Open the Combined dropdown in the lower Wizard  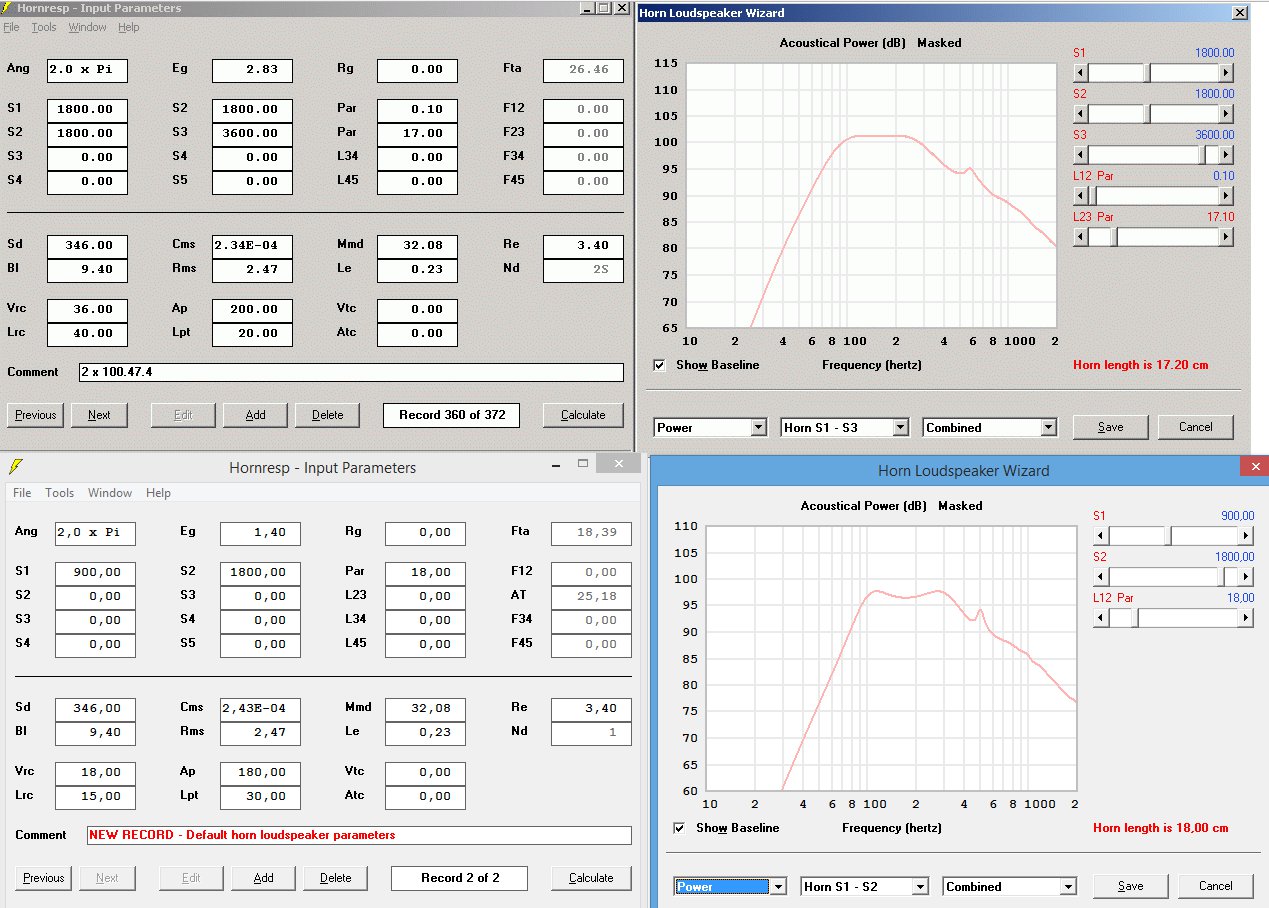click(x=1069, y=887)
